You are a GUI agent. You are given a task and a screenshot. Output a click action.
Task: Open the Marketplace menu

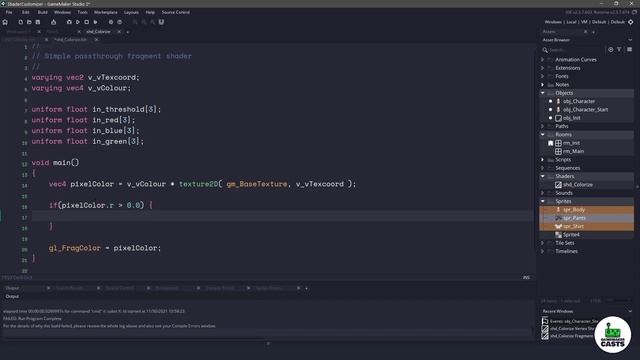click(106, 12)
